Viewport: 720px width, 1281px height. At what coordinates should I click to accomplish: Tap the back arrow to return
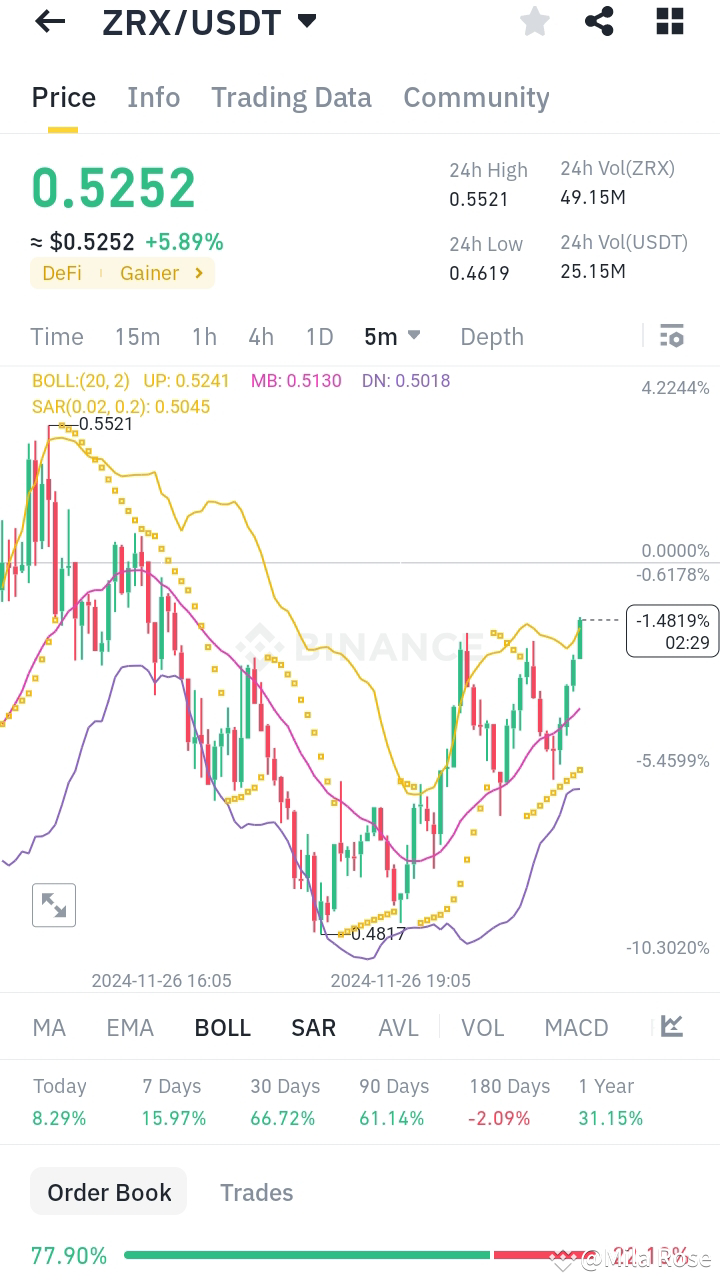tap(50, 21)
